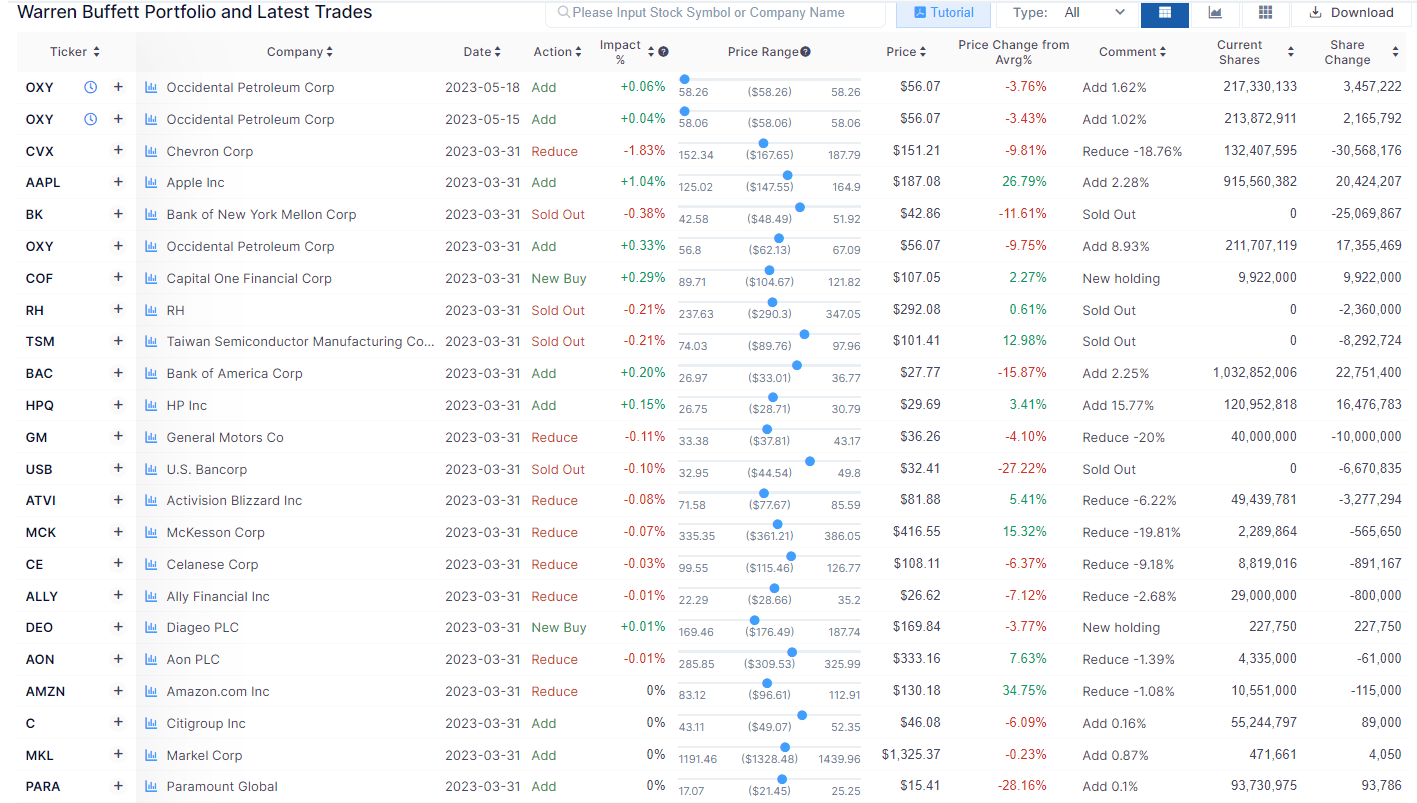Sort the table by Company column
The height and width of the screenshot is (803, 1417).
300,52
